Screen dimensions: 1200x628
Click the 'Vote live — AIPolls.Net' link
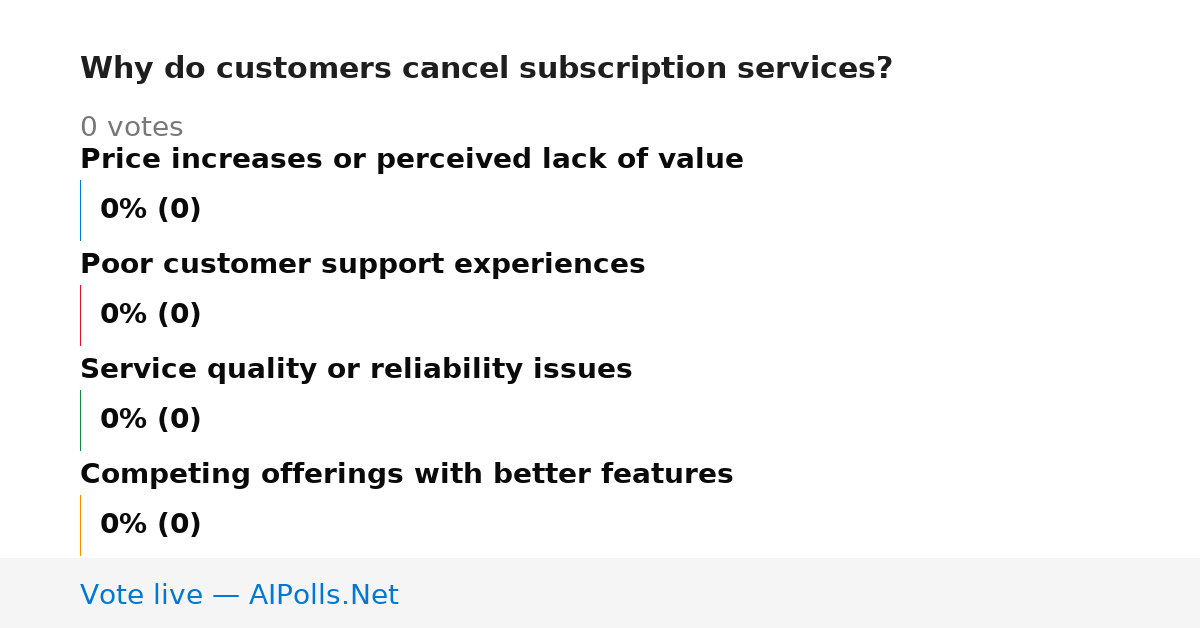(x=239, y=595)
